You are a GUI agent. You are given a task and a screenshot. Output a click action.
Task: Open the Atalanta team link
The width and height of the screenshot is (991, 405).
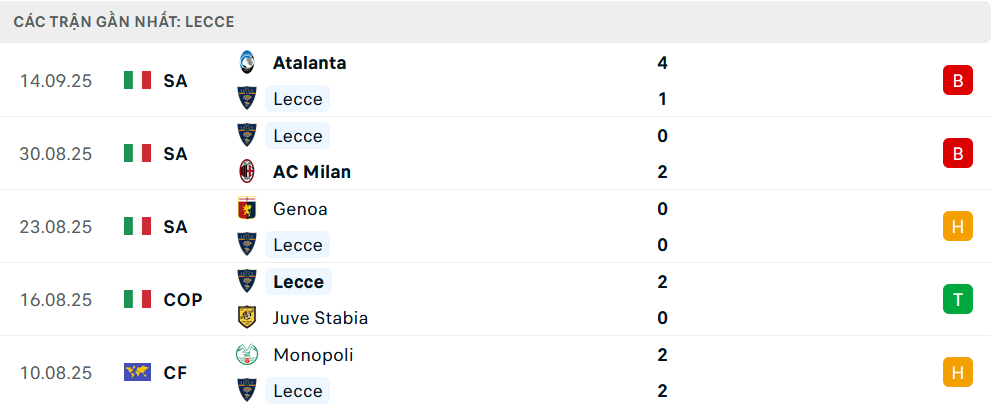pyautogui.click(x=309, y=62)
